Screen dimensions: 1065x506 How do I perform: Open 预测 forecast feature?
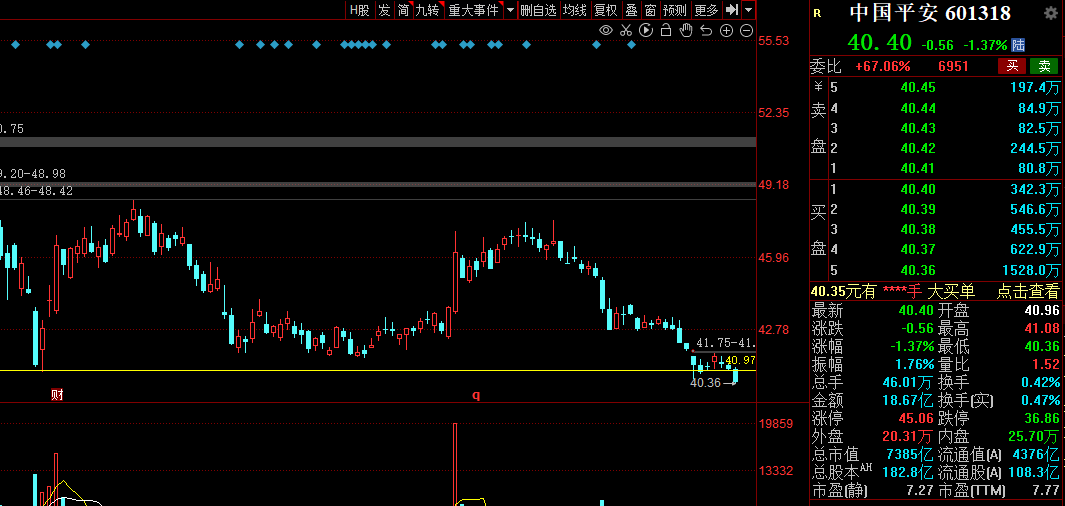coord(675,10)
